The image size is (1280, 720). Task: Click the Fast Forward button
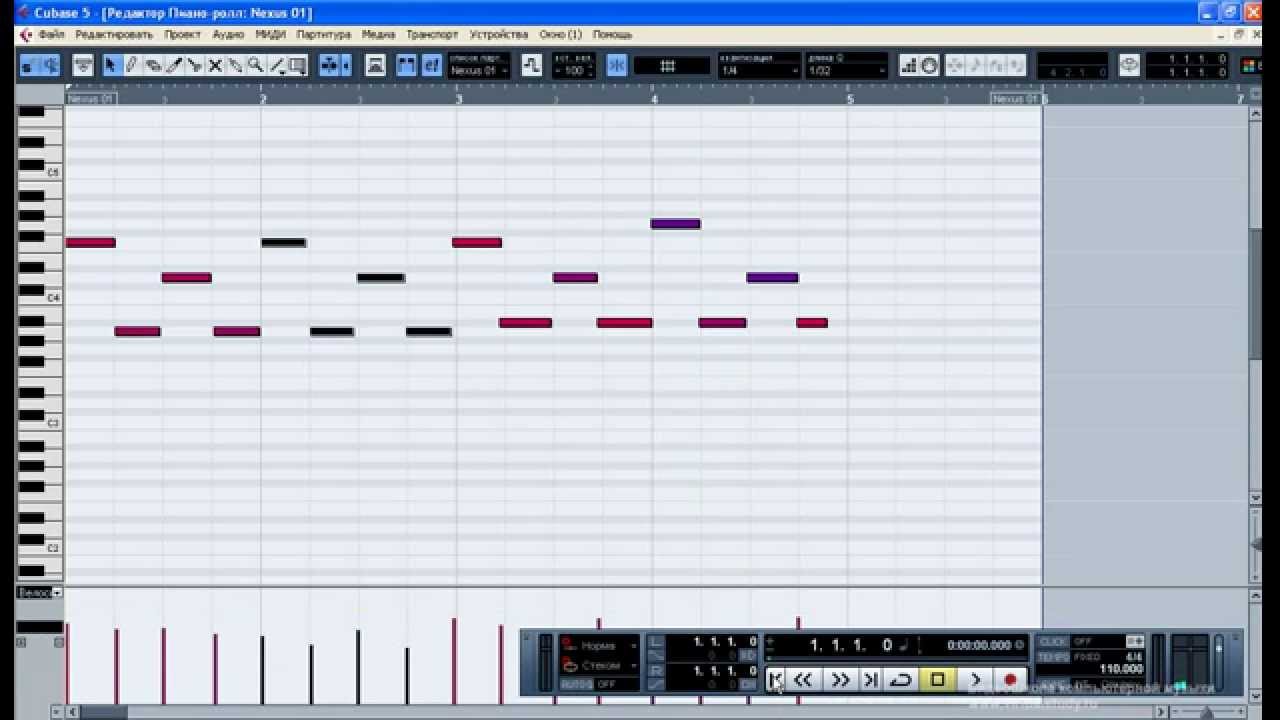tap(841, 680)
